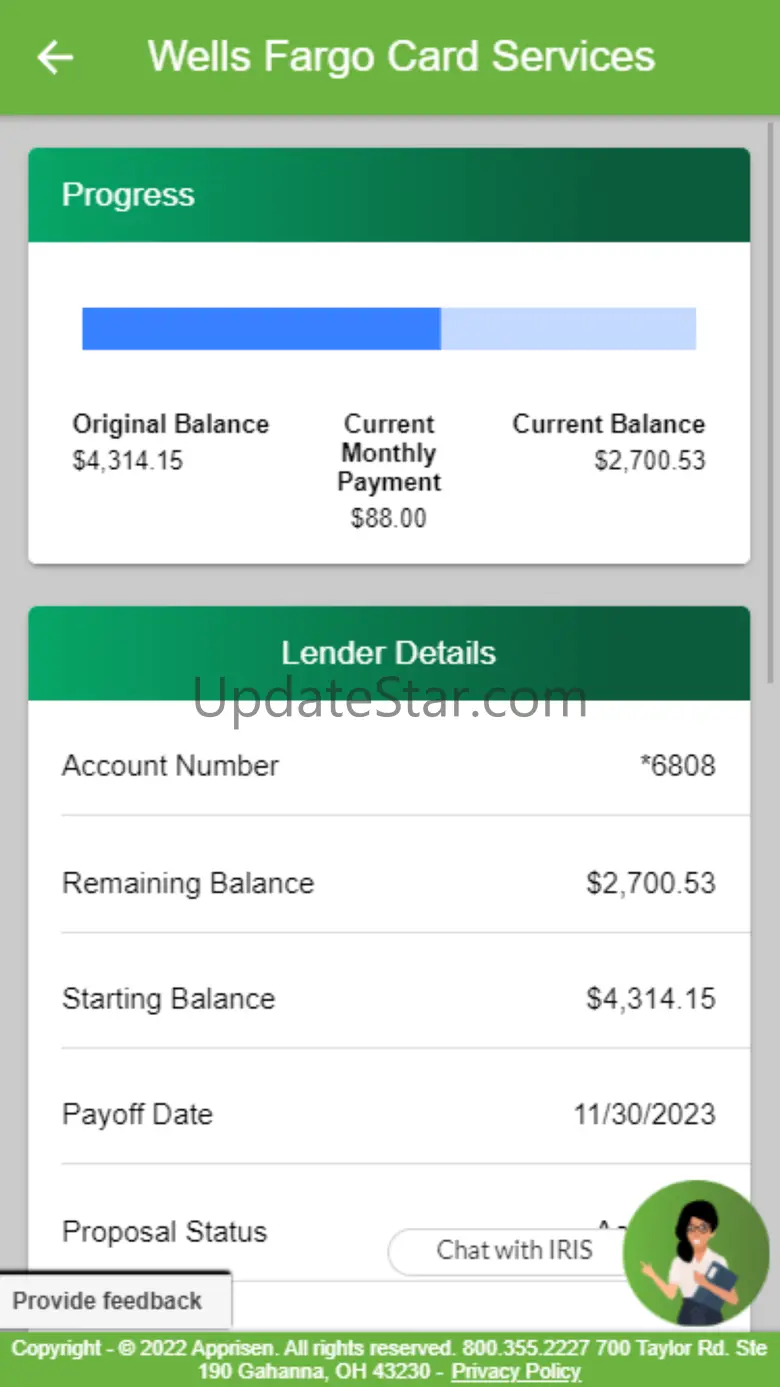Viewport: 780px width, 1387px height.
Task: Click the Current Balance $2,700.53 value in Progress
Action: coord(650,461)
